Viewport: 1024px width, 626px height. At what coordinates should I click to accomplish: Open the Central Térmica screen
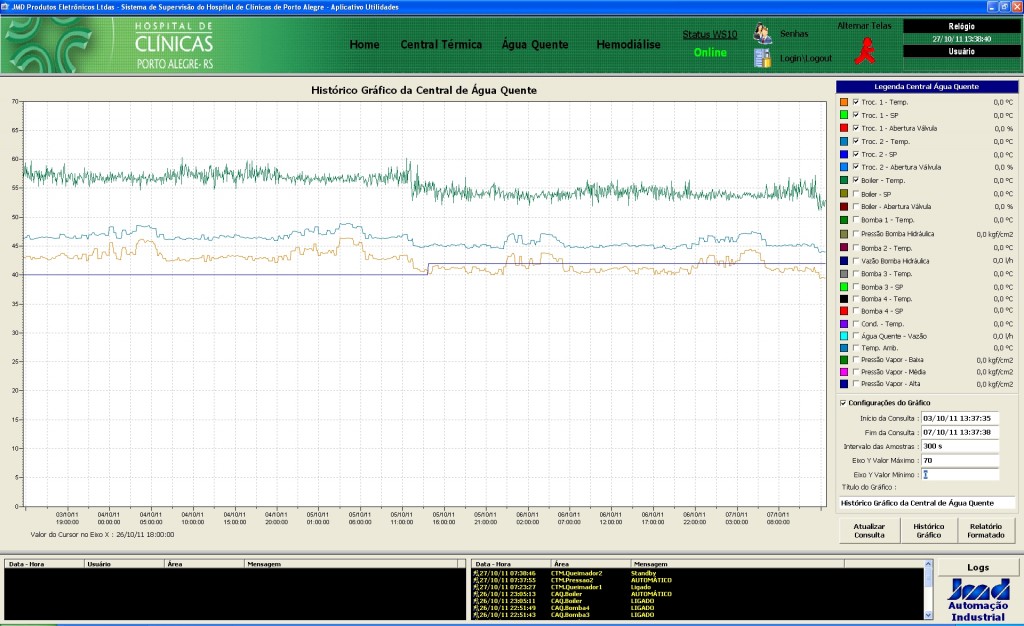[x=441, y=44]
